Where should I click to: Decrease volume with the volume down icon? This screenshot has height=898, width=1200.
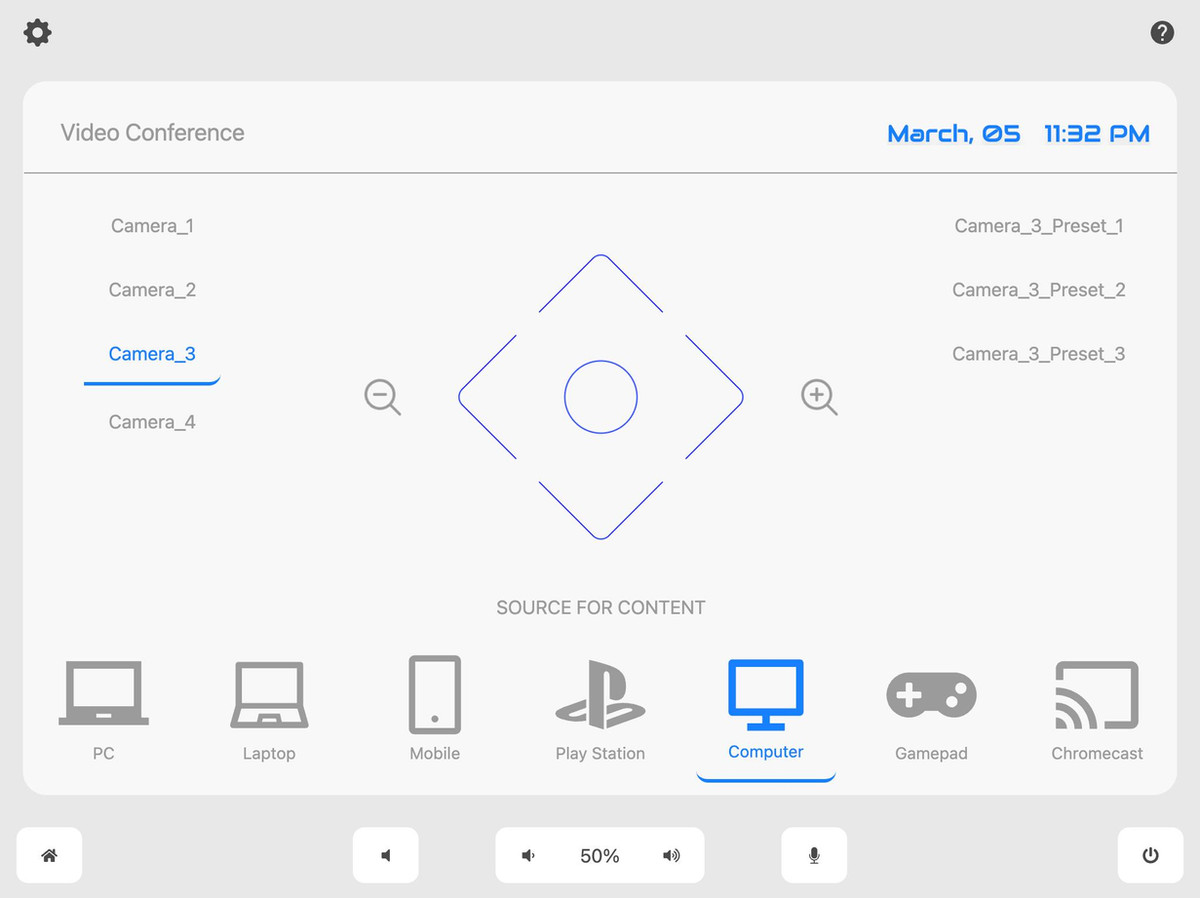pyautogui.click(x=528, y=856)
